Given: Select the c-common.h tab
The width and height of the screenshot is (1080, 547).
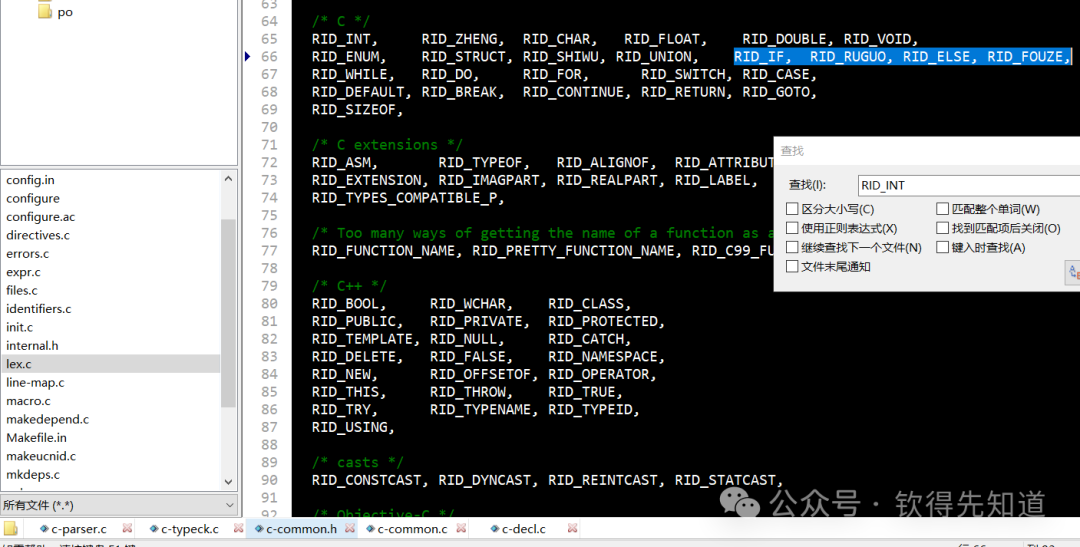Looking at the screenshot, I should pyautogui.click(x=301, y=529).
